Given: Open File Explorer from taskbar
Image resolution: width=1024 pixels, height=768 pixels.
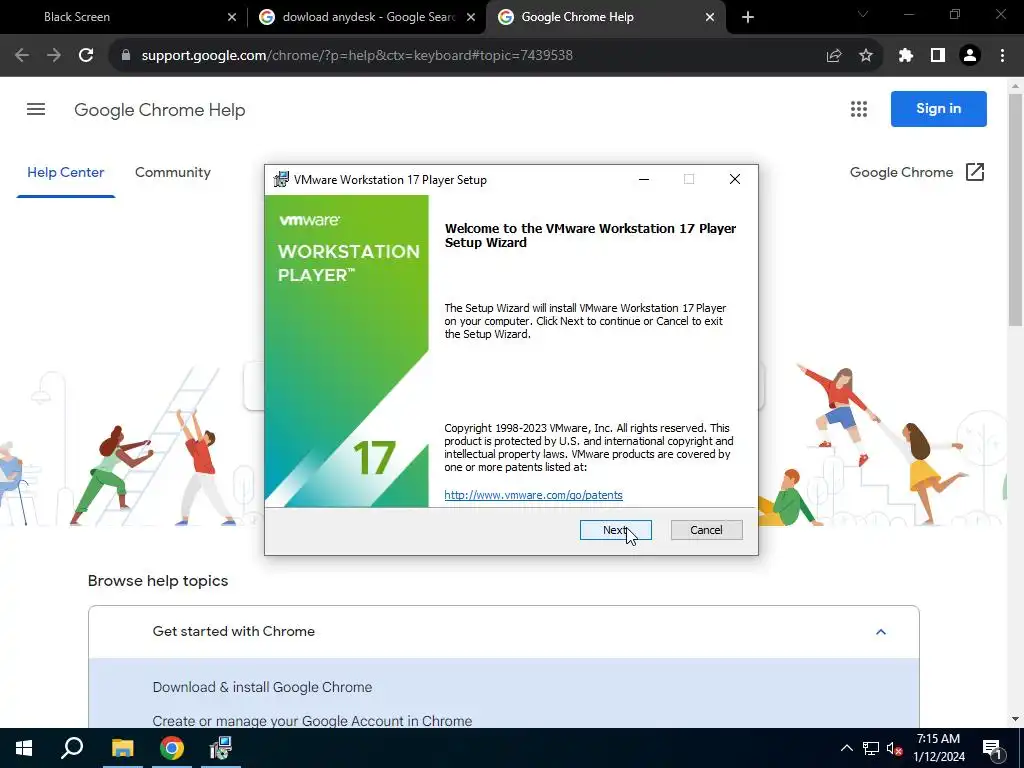Looking at the screenshot, I should (x=122, y=748).
